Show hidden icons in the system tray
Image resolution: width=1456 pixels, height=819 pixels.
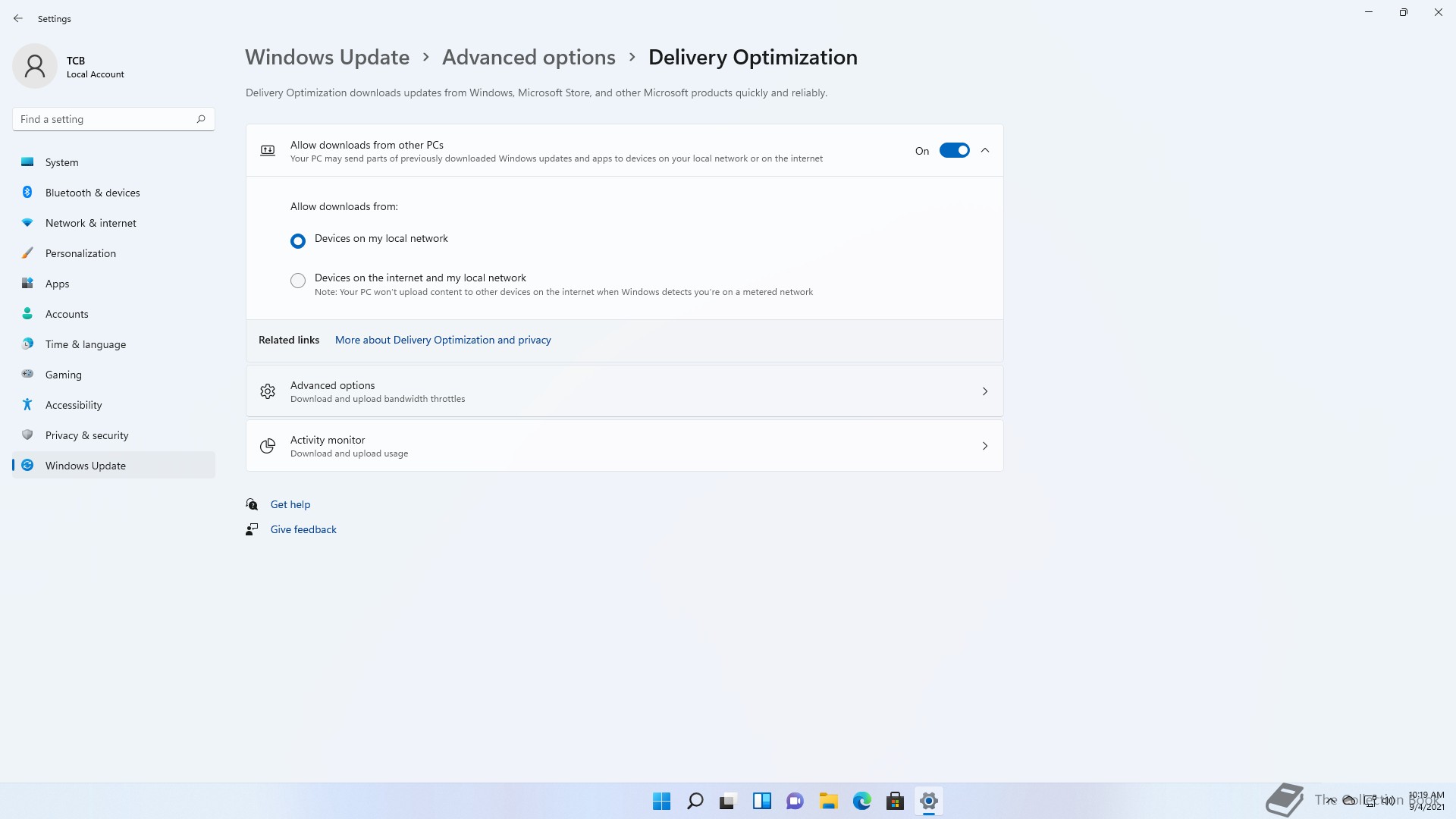coord(1331,800)
